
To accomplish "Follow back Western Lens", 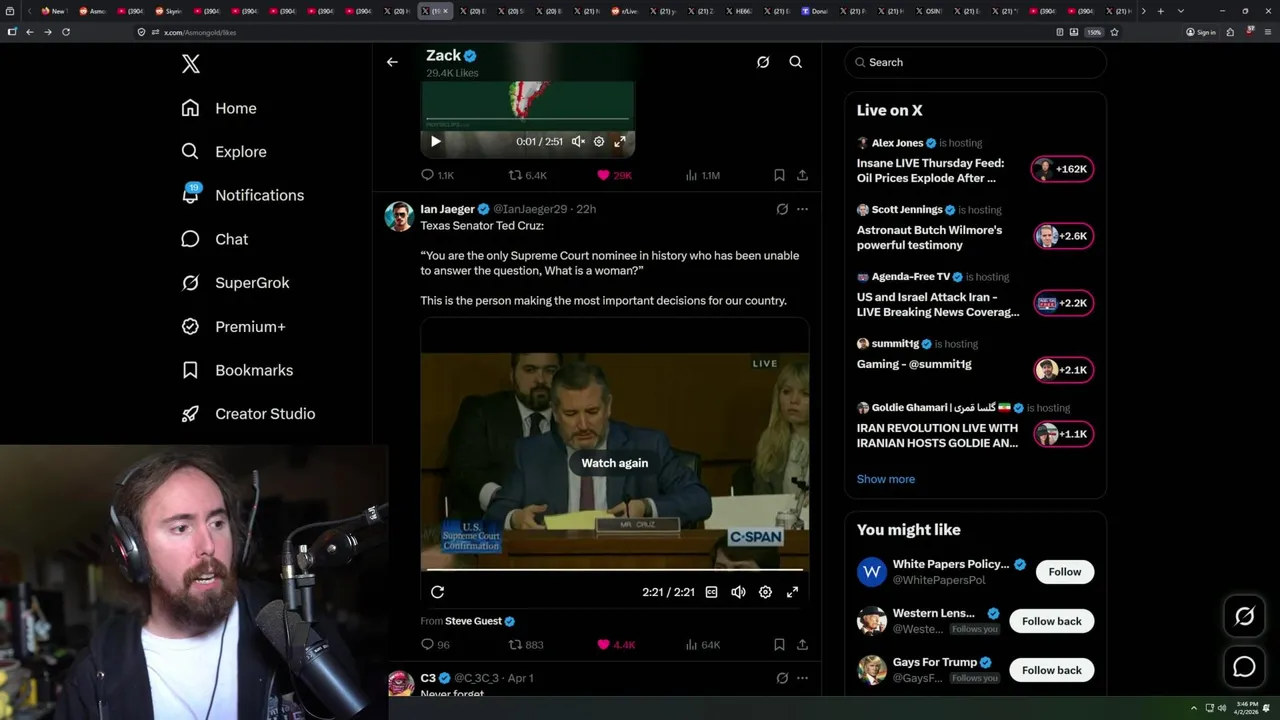I will click(x=1052, y=621).
